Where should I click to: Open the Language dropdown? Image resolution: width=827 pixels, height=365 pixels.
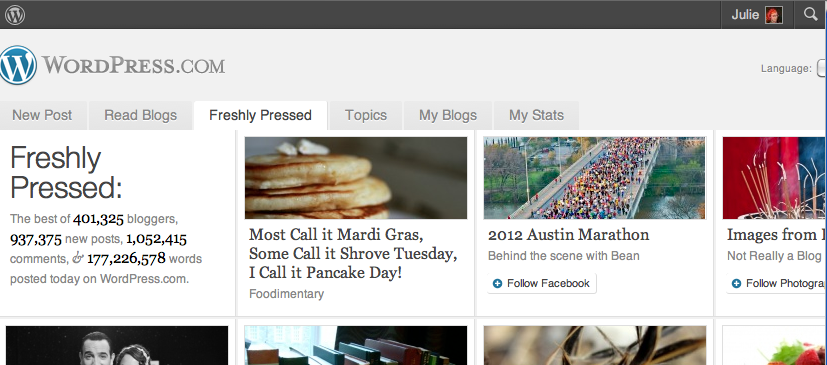(822, 68)
